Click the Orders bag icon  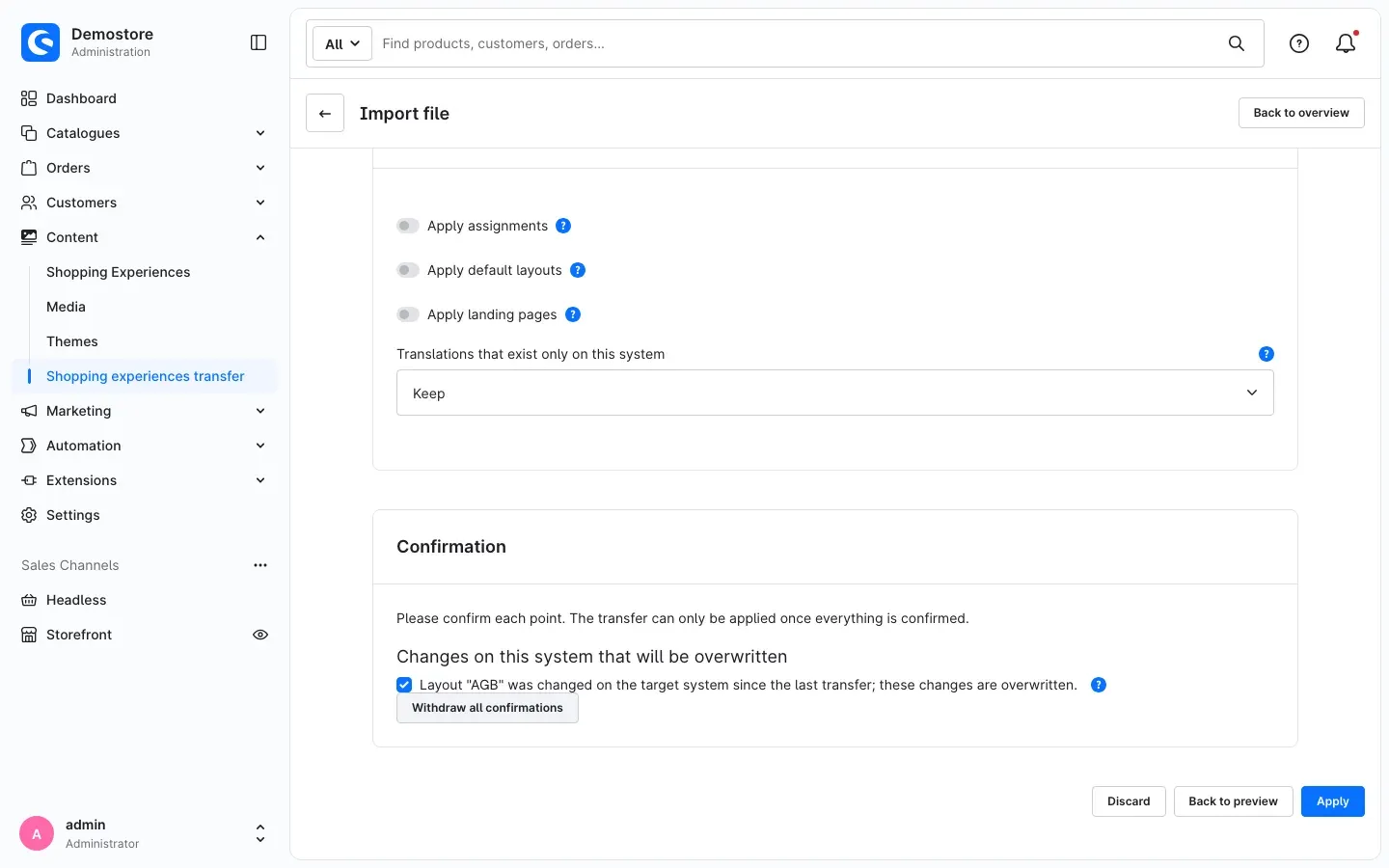(x=29, y=168)
